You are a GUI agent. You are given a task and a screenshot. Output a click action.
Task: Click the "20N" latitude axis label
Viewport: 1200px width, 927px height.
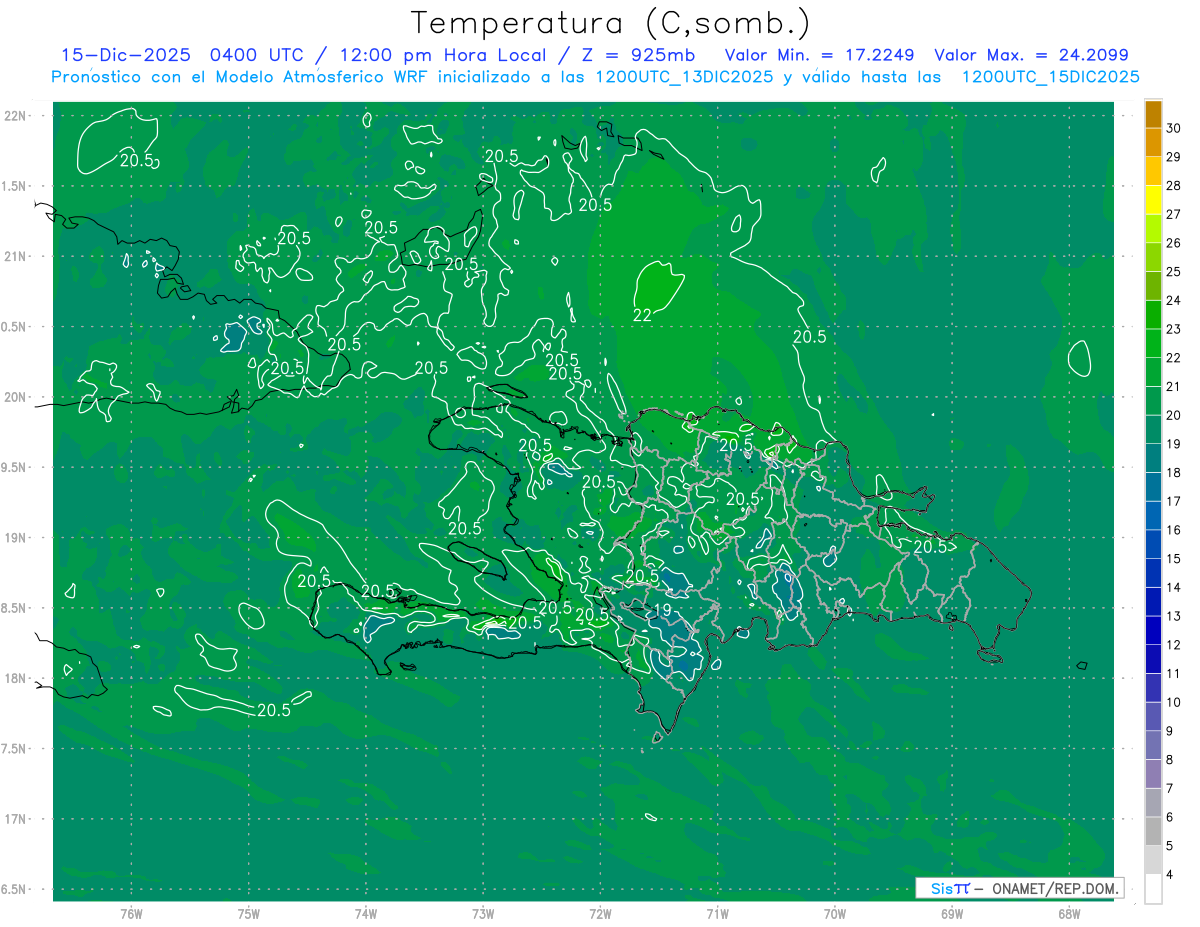pyautogui.click(x=16, y=397)
